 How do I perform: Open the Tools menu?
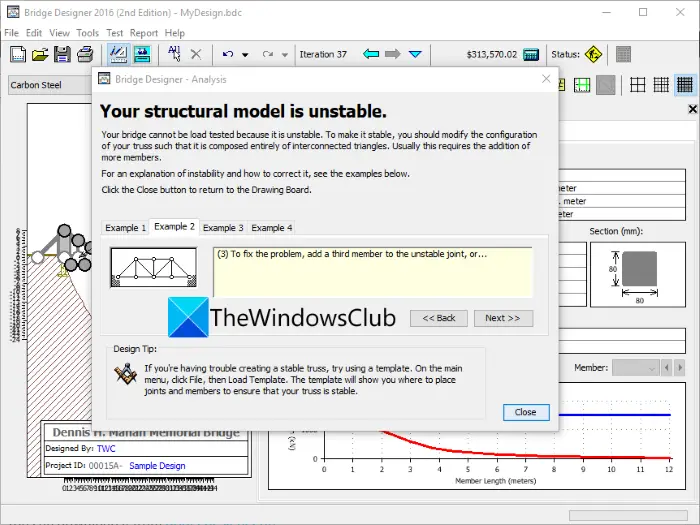[88, 33]
